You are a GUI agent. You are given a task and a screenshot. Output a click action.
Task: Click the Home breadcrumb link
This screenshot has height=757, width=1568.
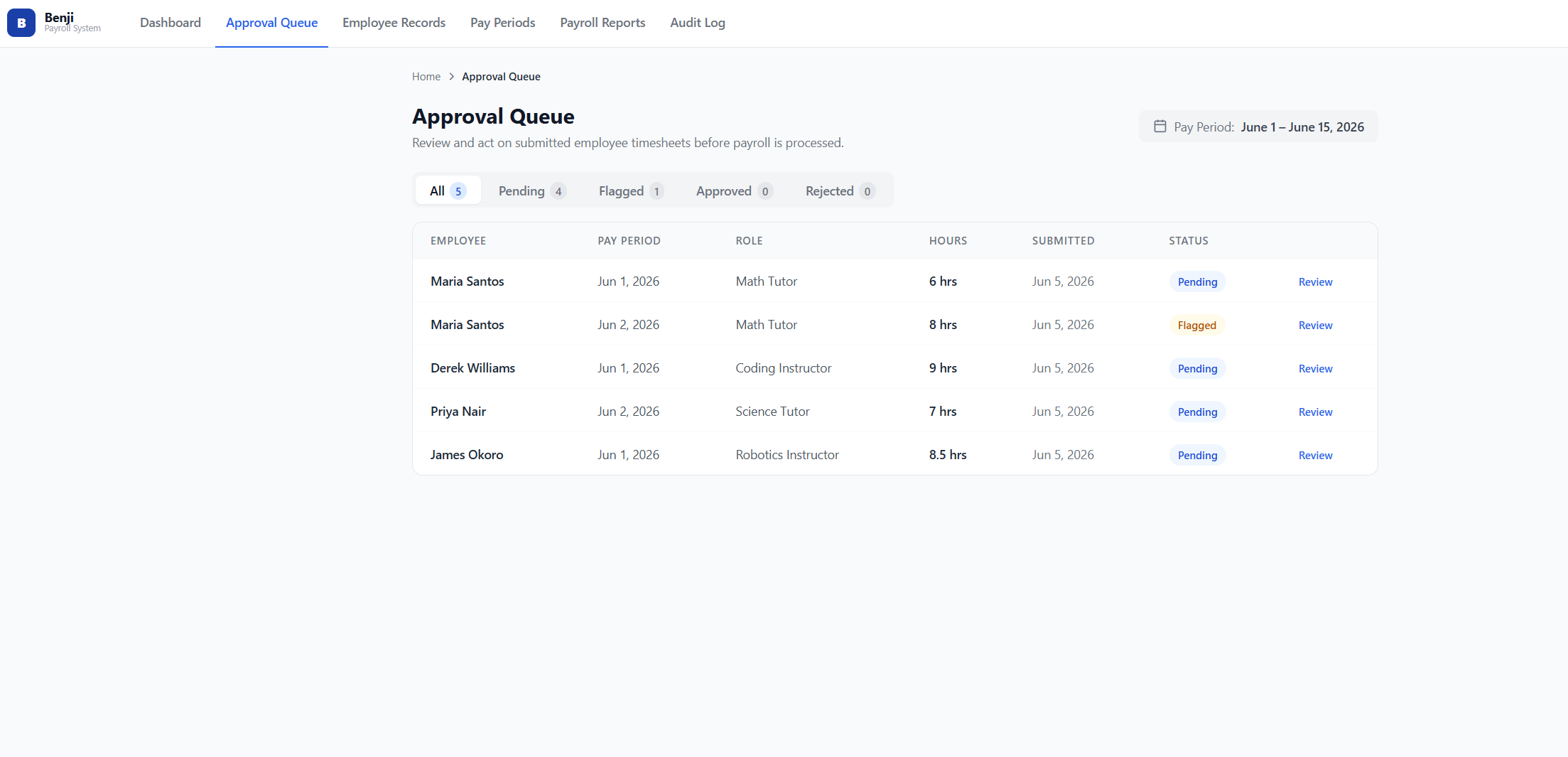(426, 77)
